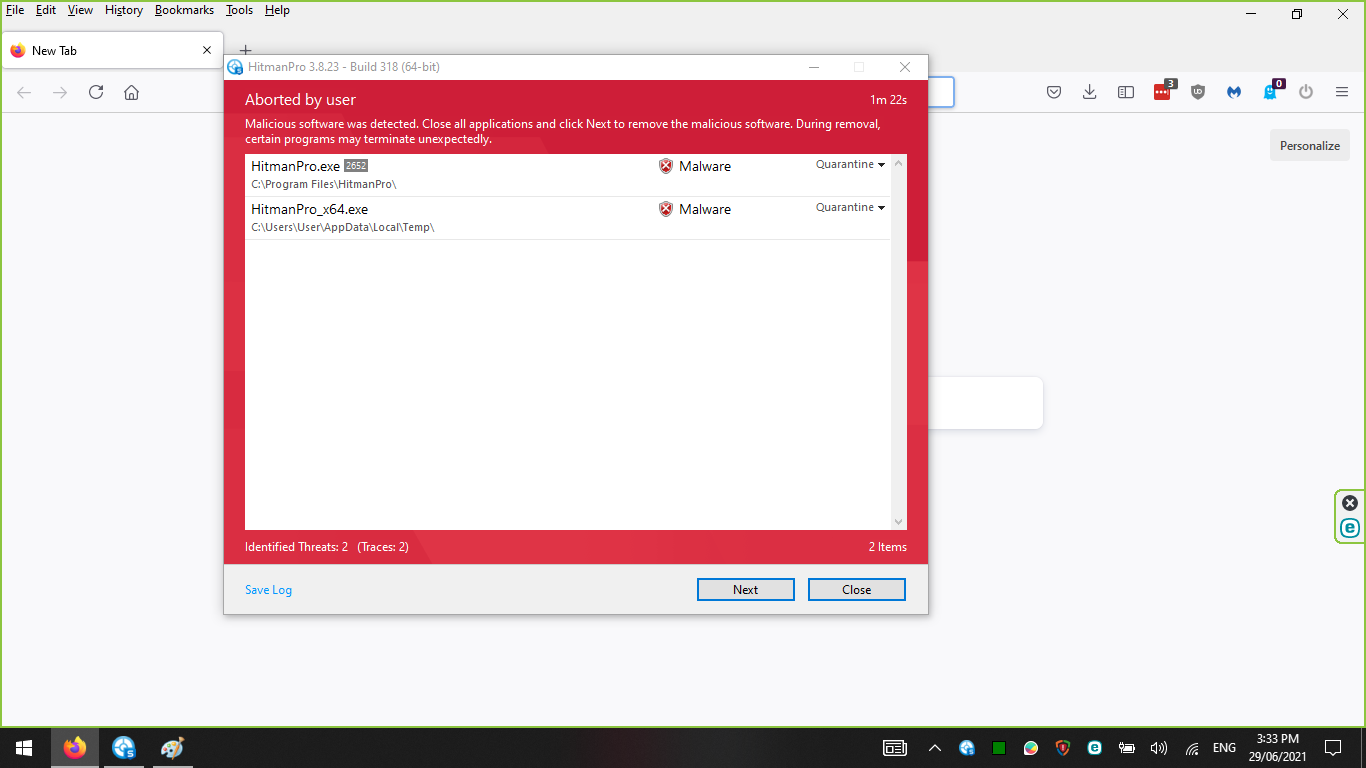Click the threat list scrollbar down arrow
The image size is (1366, 768).
point(898,521)
